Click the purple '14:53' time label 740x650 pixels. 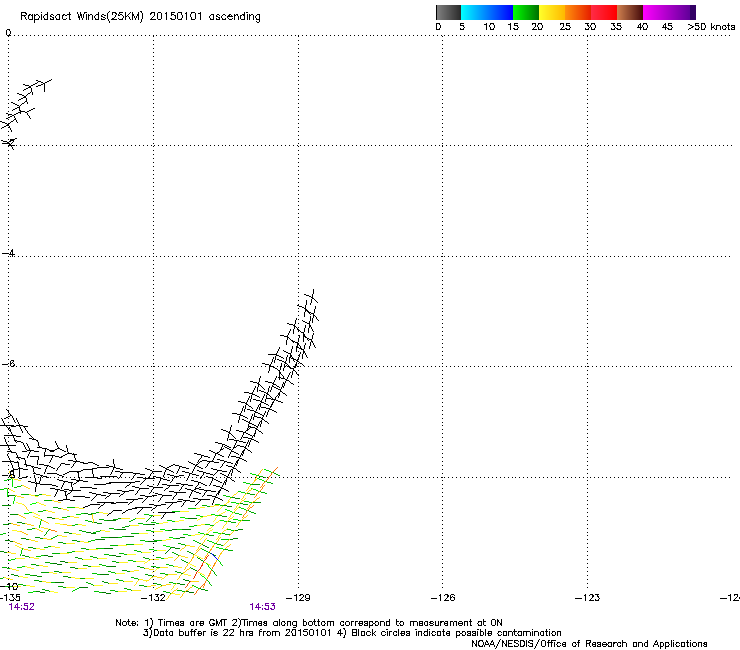(x=262, y=607)
